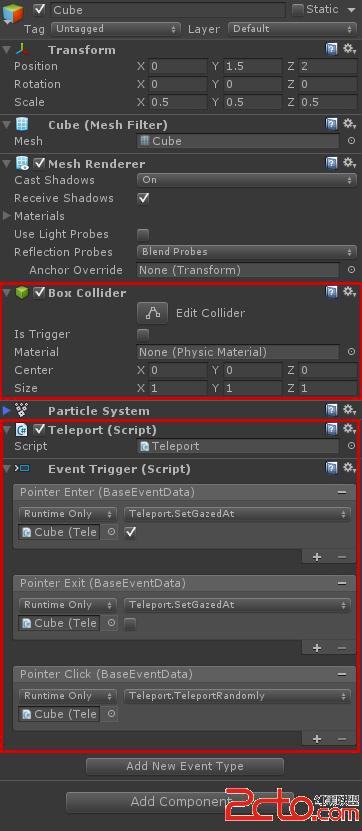
Task: Click the Mesh object picker circle
Action: (351, 141)
